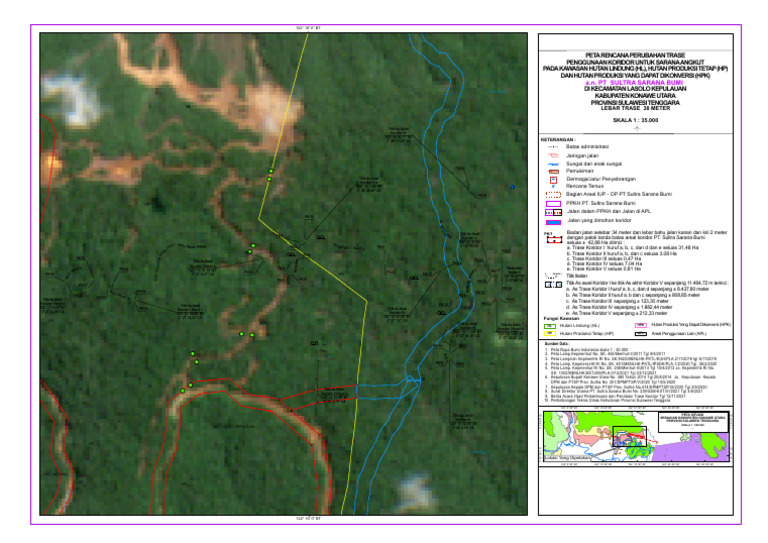This screenshot has width=768, height=543.
Task: Click the Jaringan jalan red legend symbol
Action: [x=553, y=156]
